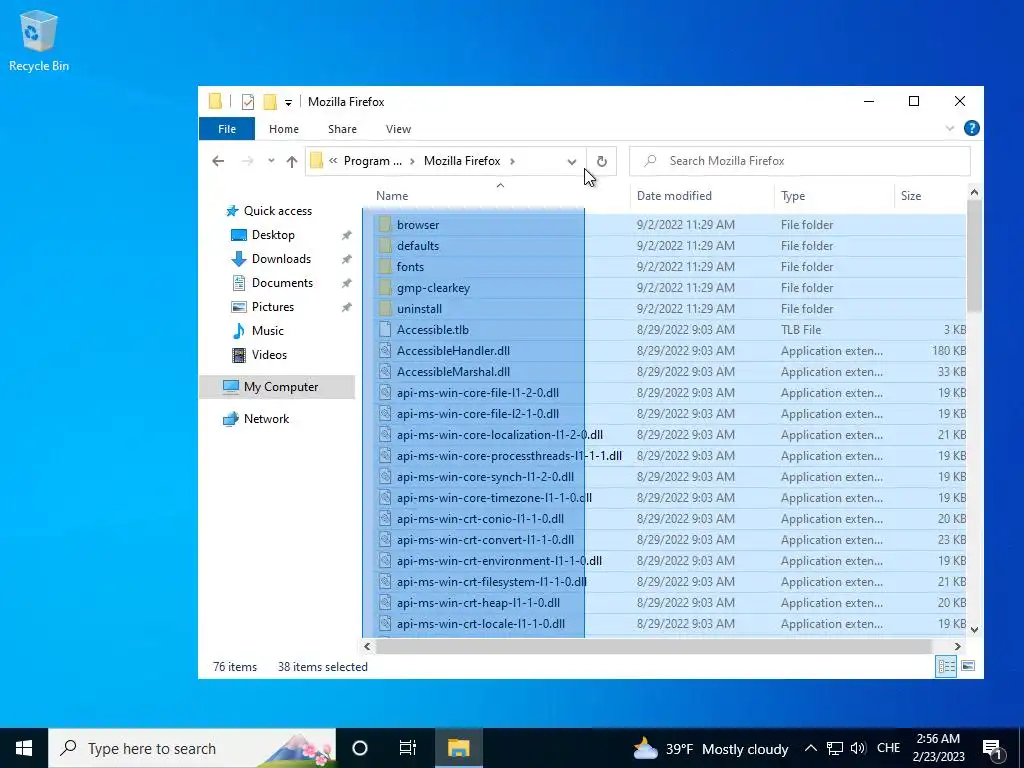This screenshot has height=768, width=1024.
Task: Sort by the Type column header
Action: [x=793, y=196]
